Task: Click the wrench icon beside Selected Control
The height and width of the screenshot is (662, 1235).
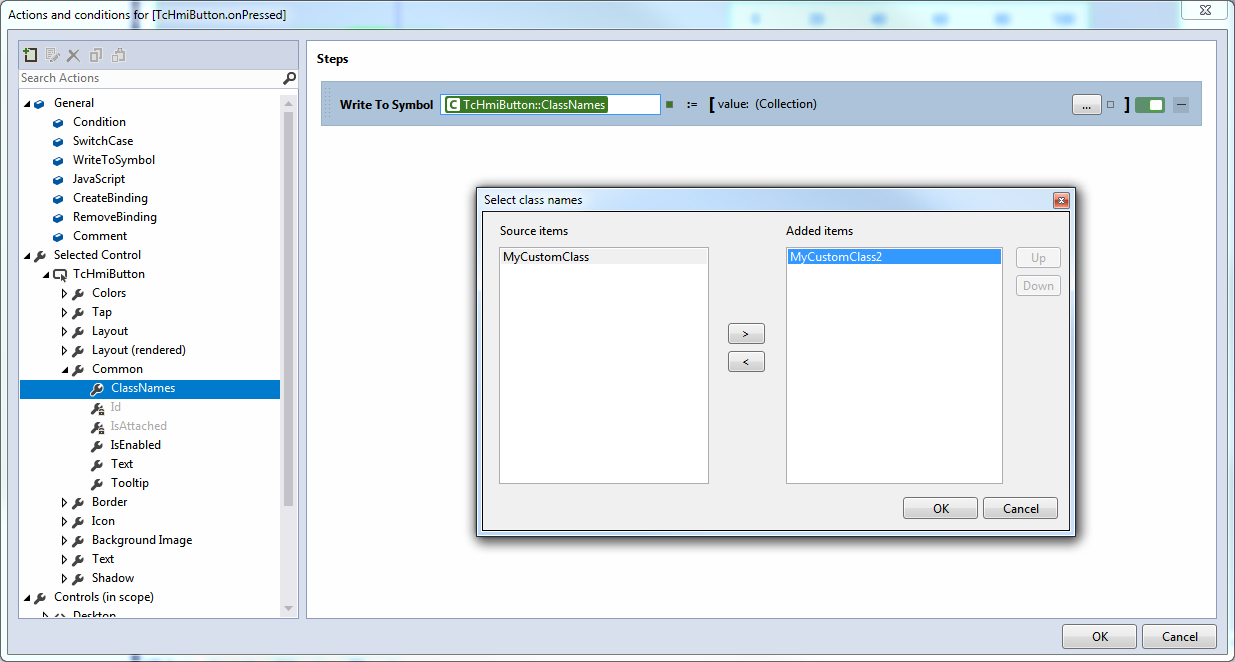Action: coord(39,255)
